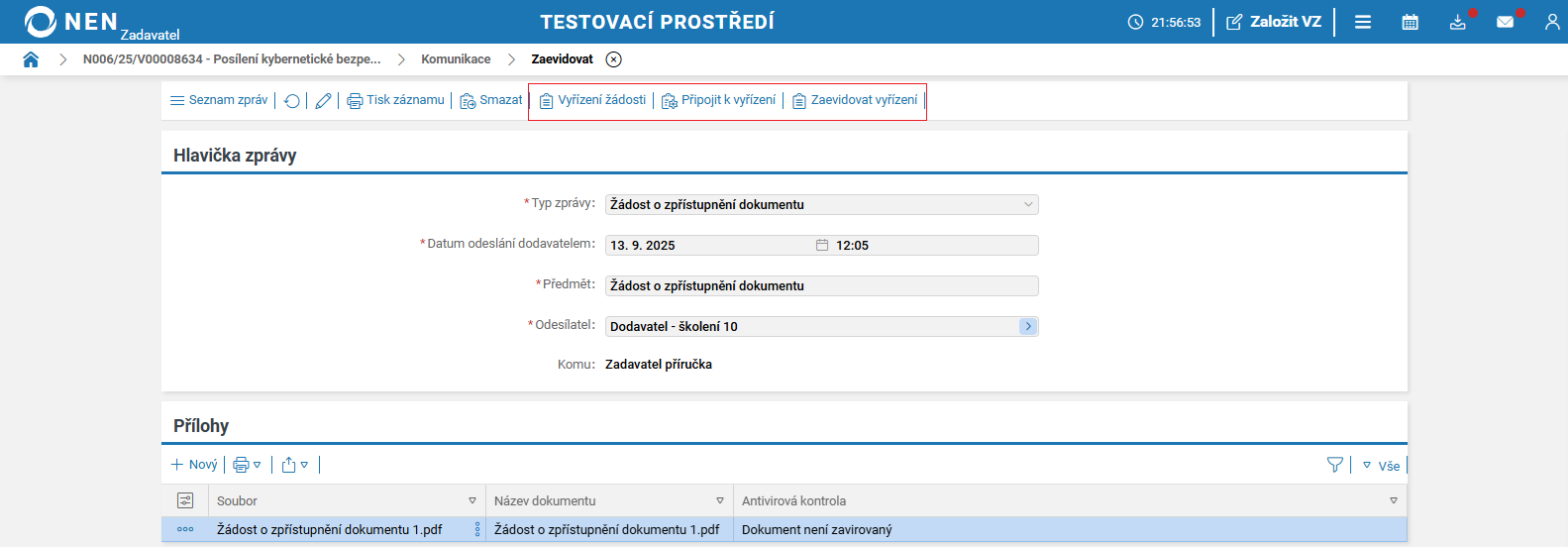Click the Předmět input field
The height and width of the screenshot is (547, 1568).
tap(822, 285)
